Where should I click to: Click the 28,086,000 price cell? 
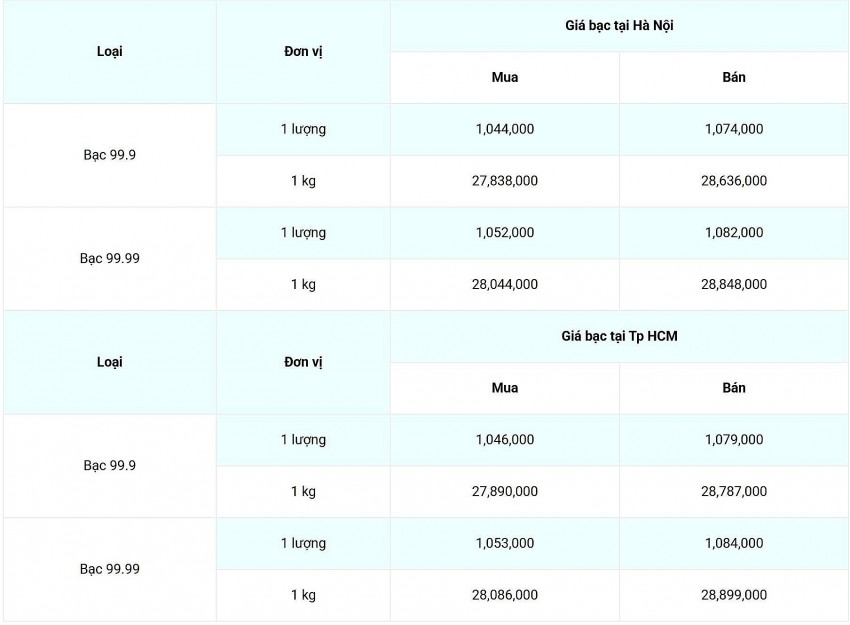505,595
